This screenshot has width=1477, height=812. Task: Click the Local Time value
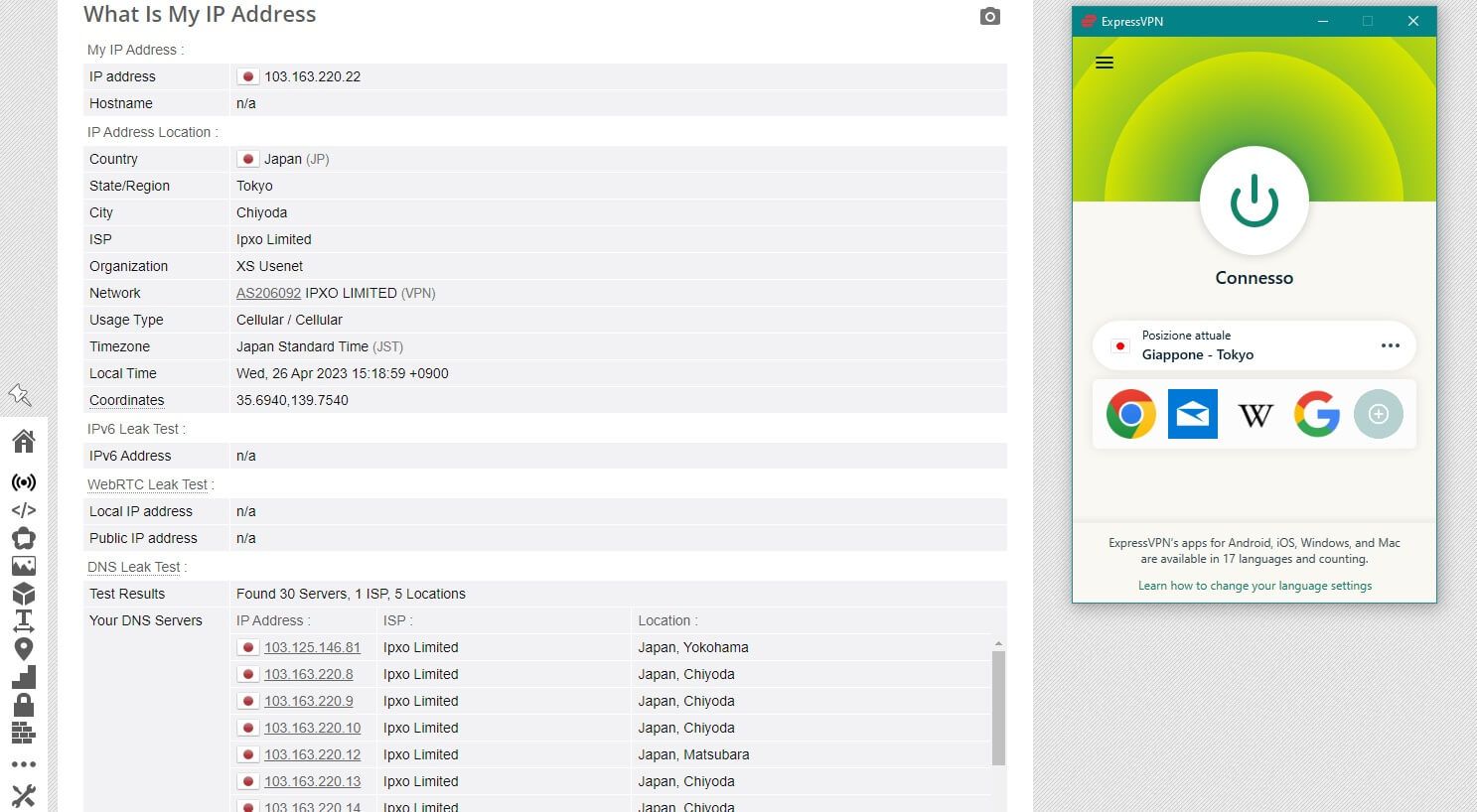click(342, 373)
